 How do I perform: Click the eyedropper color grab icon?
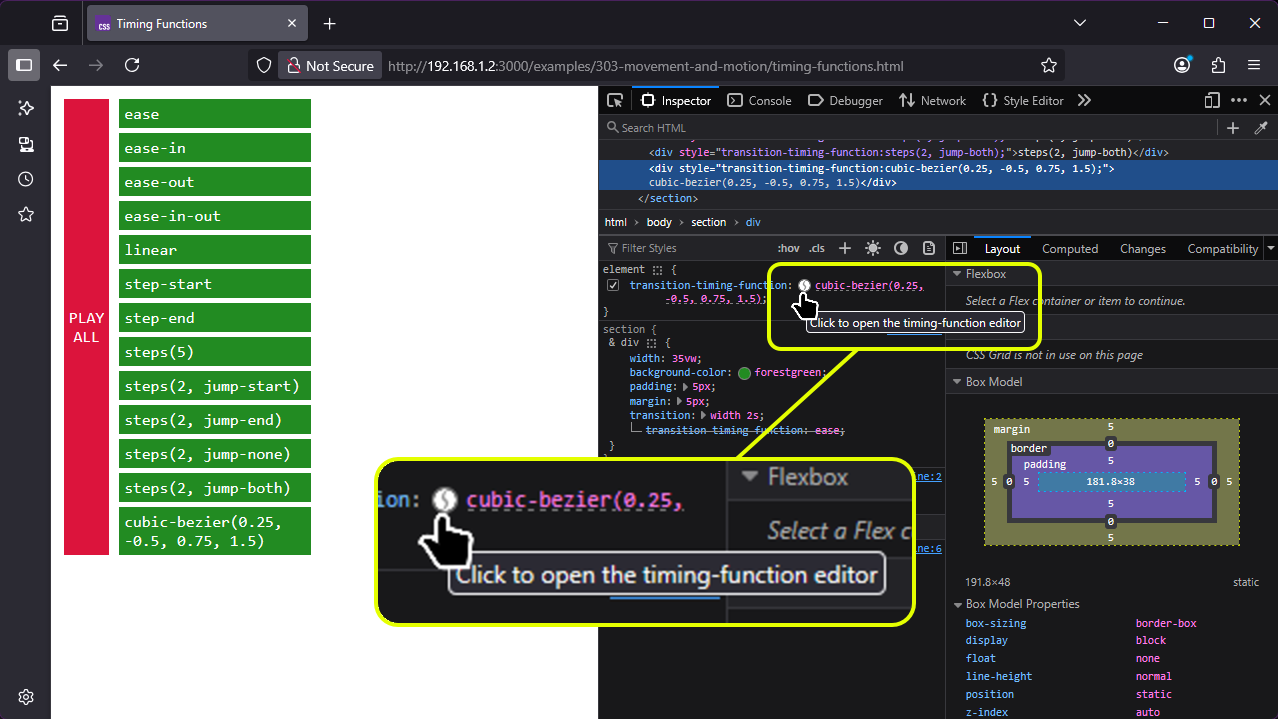point(1261,128)
